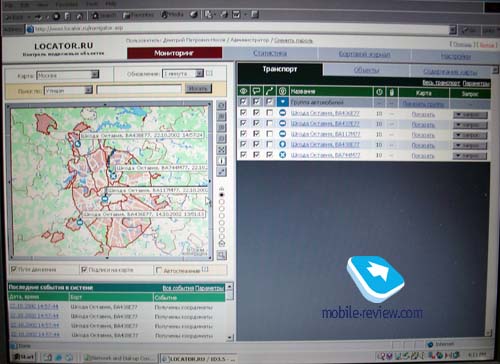This screenshot has height=364, width=500.
Task: Click the map magnifier search icon
Action: pyautogui.click(x=221, y=255)
